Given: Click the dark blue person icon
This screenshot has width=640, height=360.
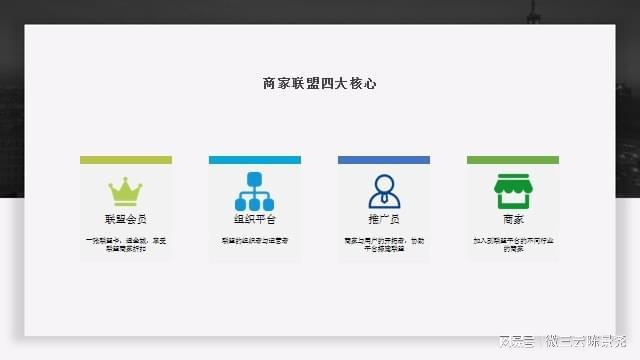Looking at the screenshot, I should point(384,191).
